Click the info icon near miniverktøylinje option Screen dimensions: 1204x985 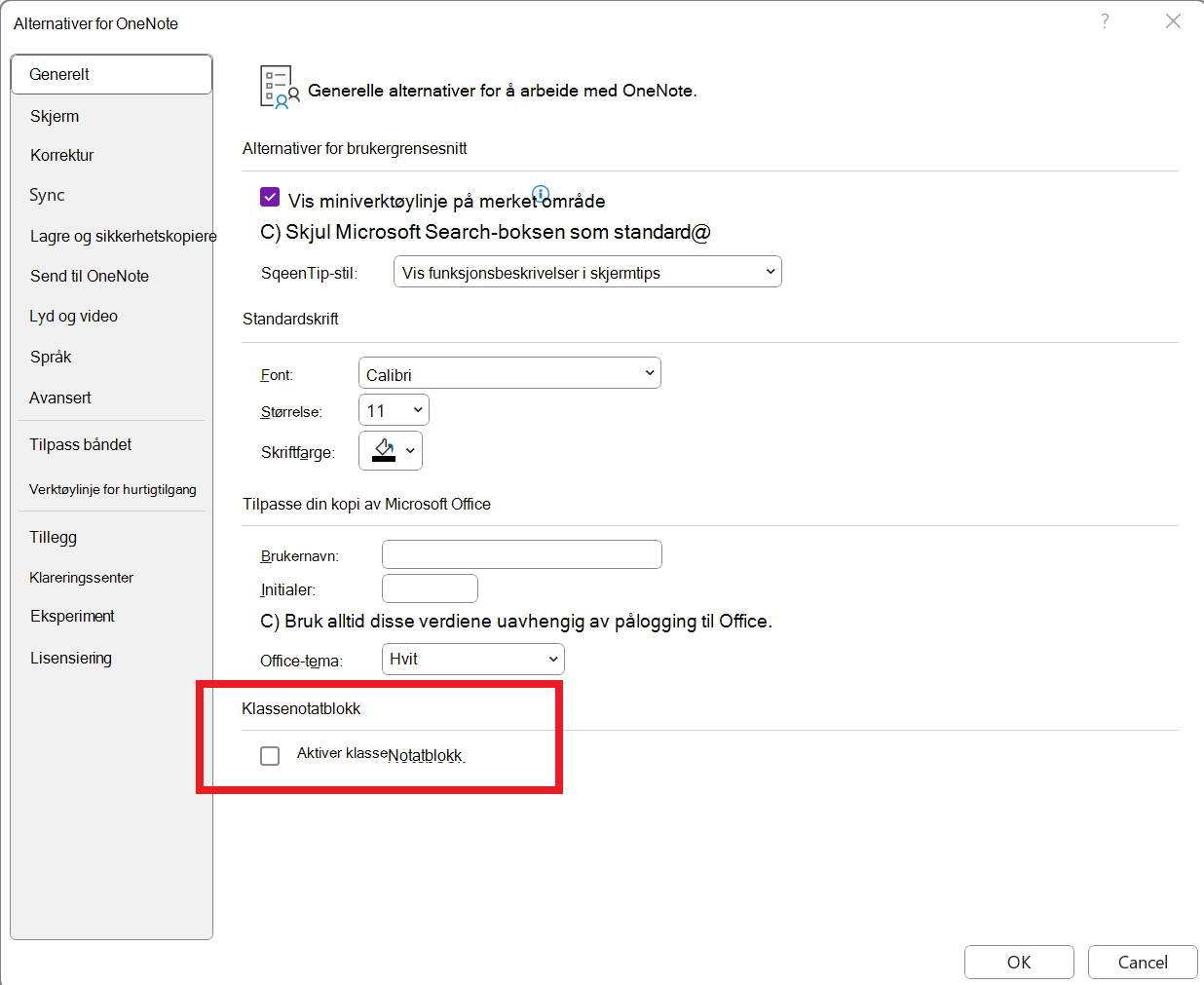(541, 193)
